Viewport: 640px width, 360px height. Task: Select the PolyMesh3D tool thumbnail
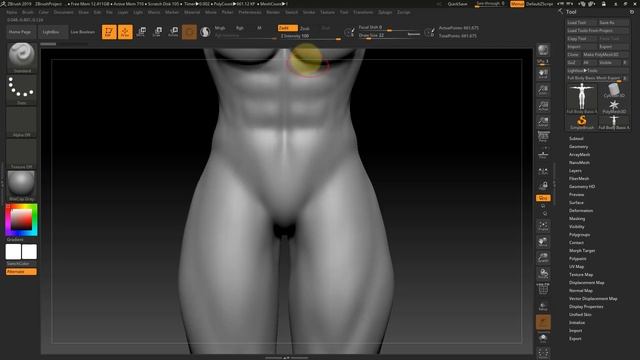614,106
